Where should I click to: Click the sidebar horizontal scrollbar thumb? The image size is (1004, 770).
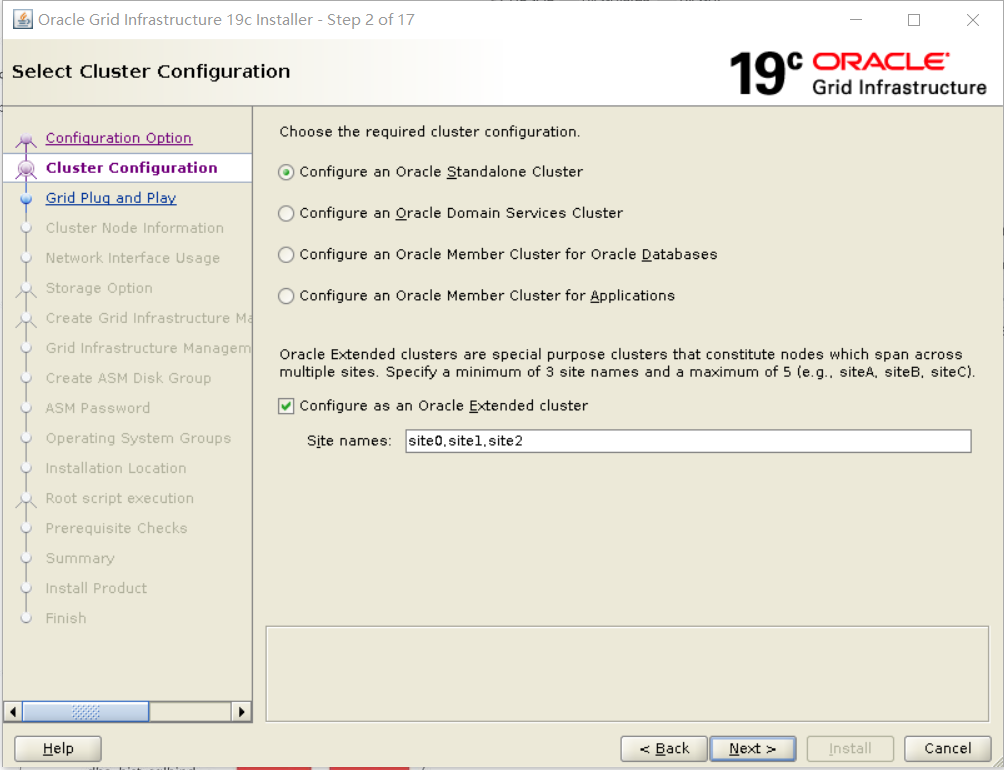pos(86,712)
